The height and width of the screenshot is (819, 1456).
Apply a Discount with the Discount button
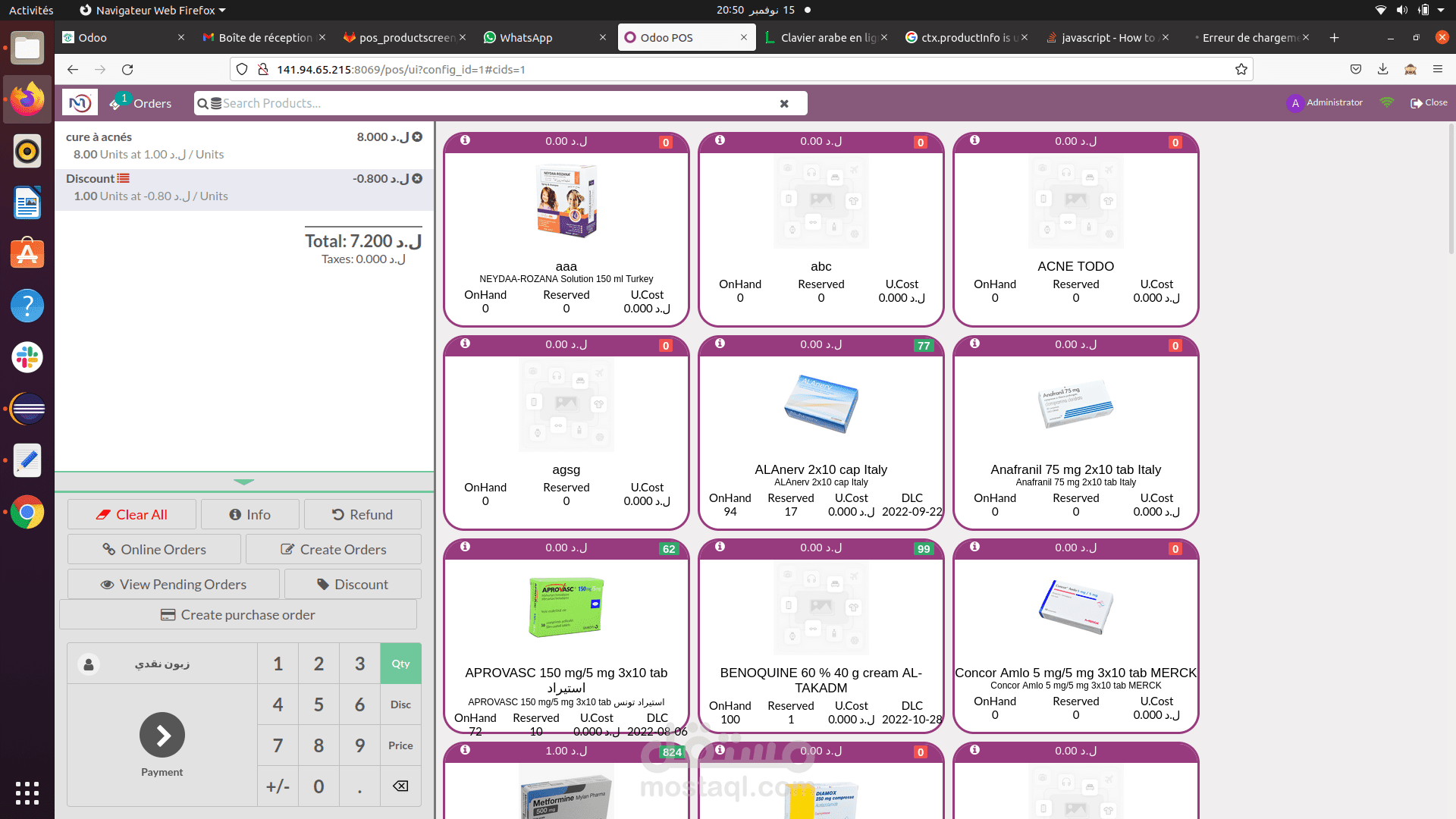pos(353,584)
